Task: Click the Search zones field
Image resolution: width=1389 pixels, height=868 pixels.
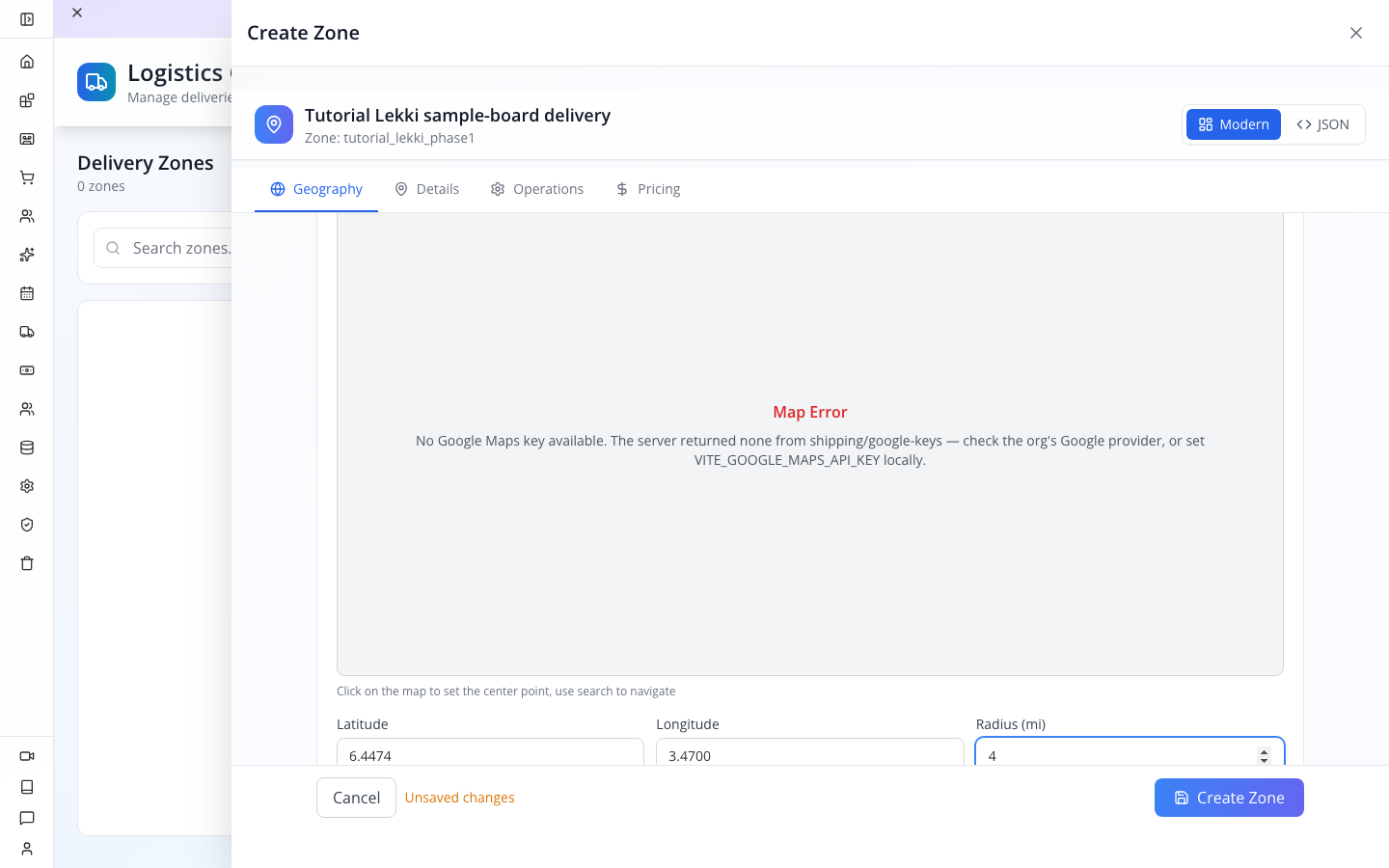Action: [164, 248]
